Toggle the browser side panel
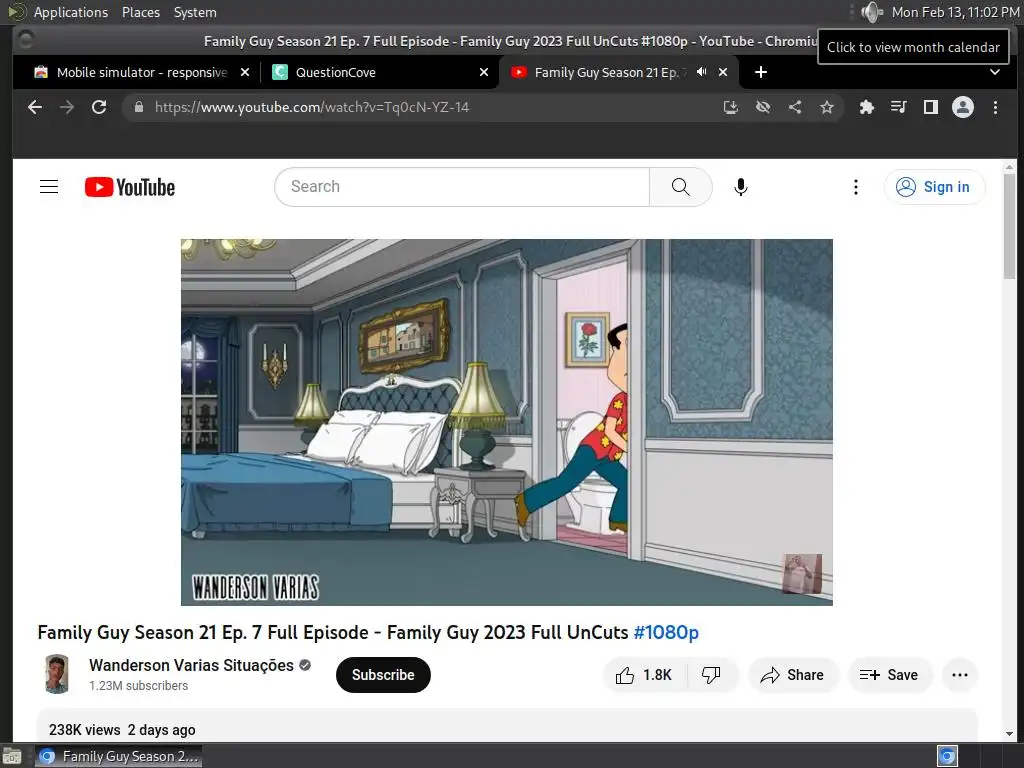The image size is (1024, 768). [931, 107]
